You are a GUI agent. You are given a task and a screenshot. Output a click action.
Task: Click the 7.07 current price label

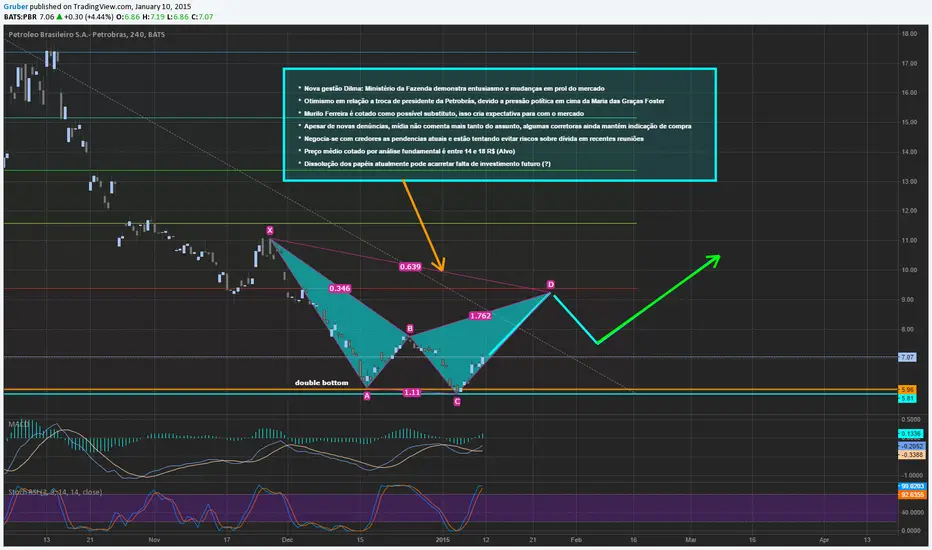point(907,357)
